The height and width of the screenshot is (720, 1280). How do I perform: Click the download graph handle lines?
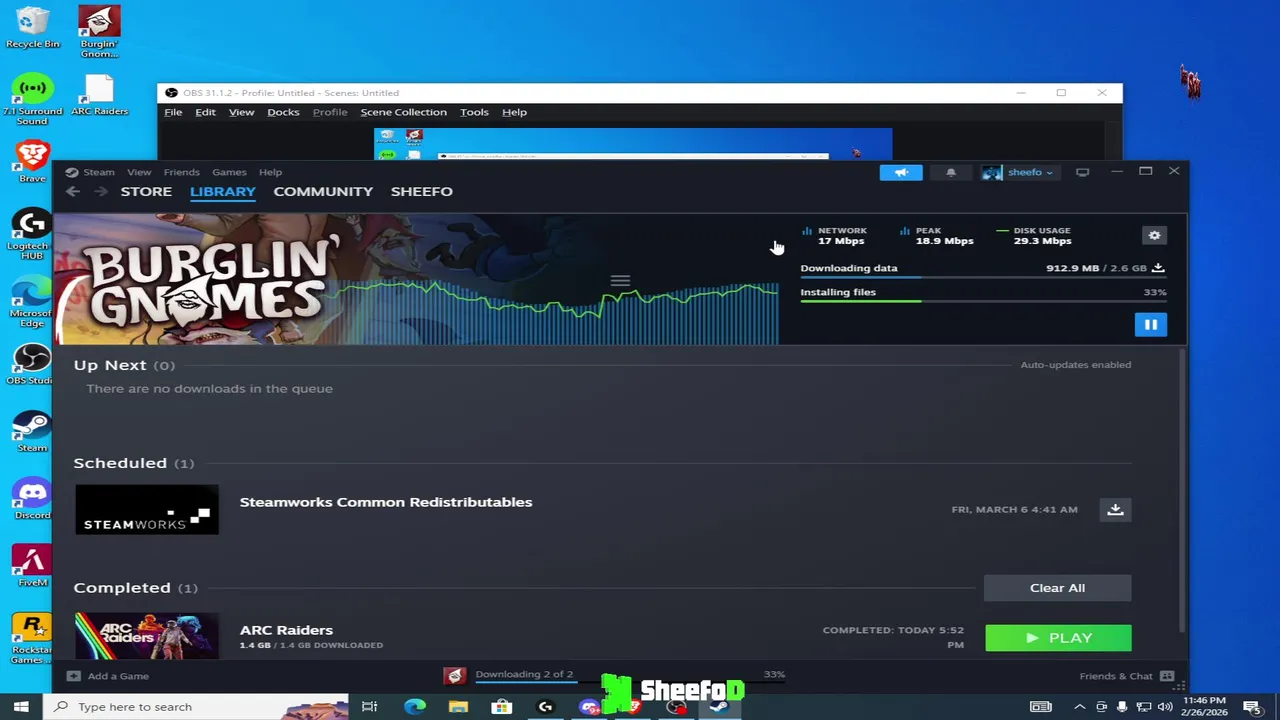(620, 281)
